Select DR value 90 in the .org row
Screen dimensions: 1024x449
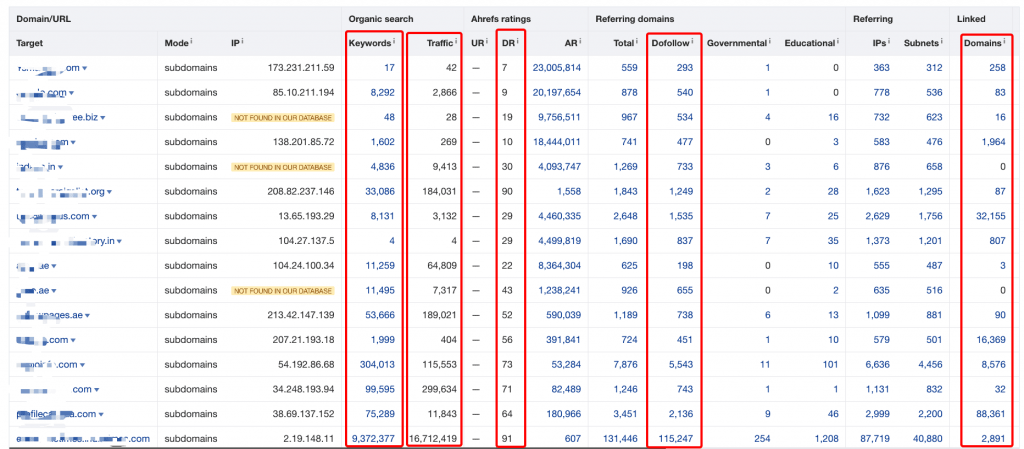click(507, 192)
